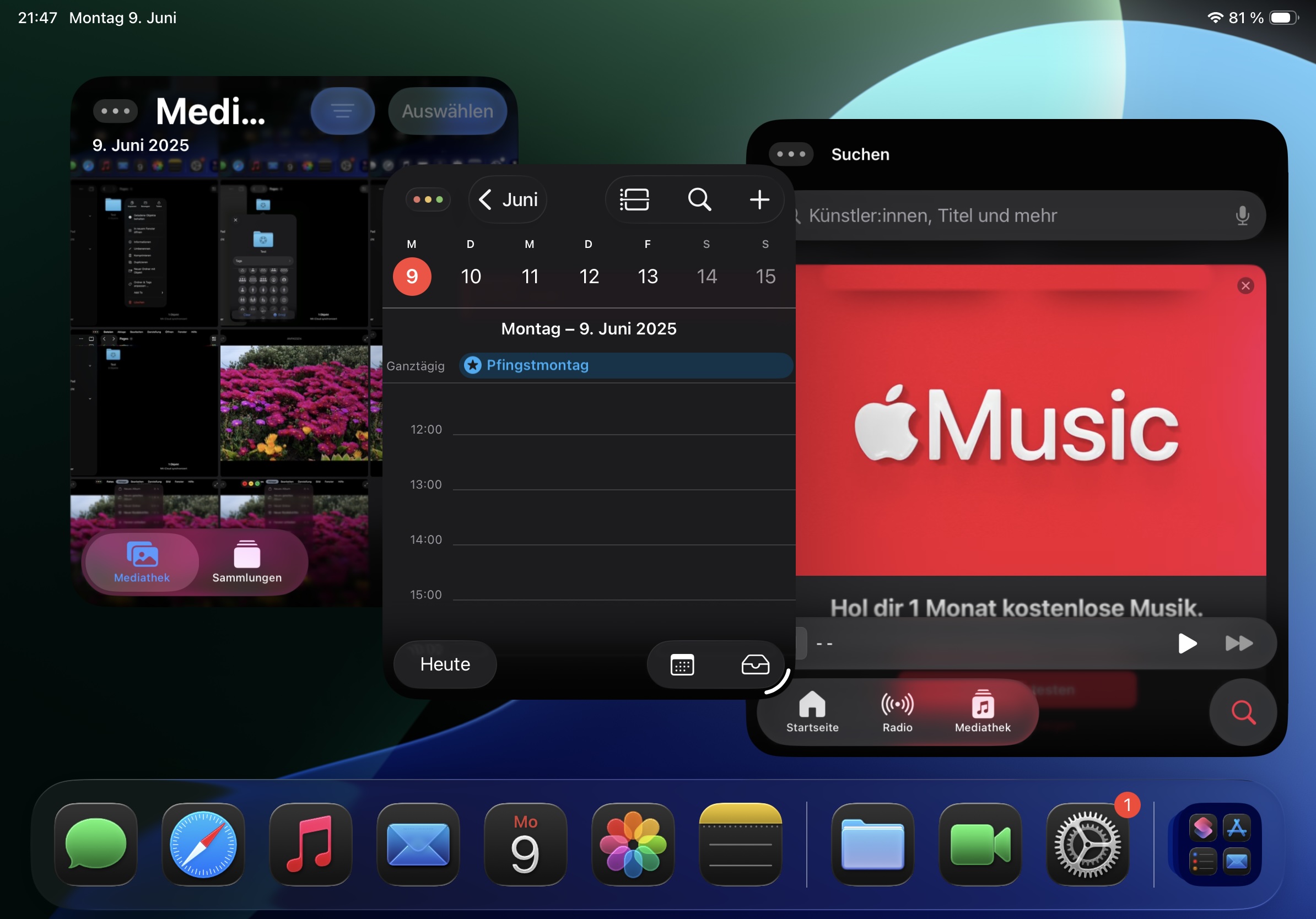Click Music search field Künstler:innen, Titel
The height and width of the screenshot is (919, 1316).
[x=1029, y=215]
